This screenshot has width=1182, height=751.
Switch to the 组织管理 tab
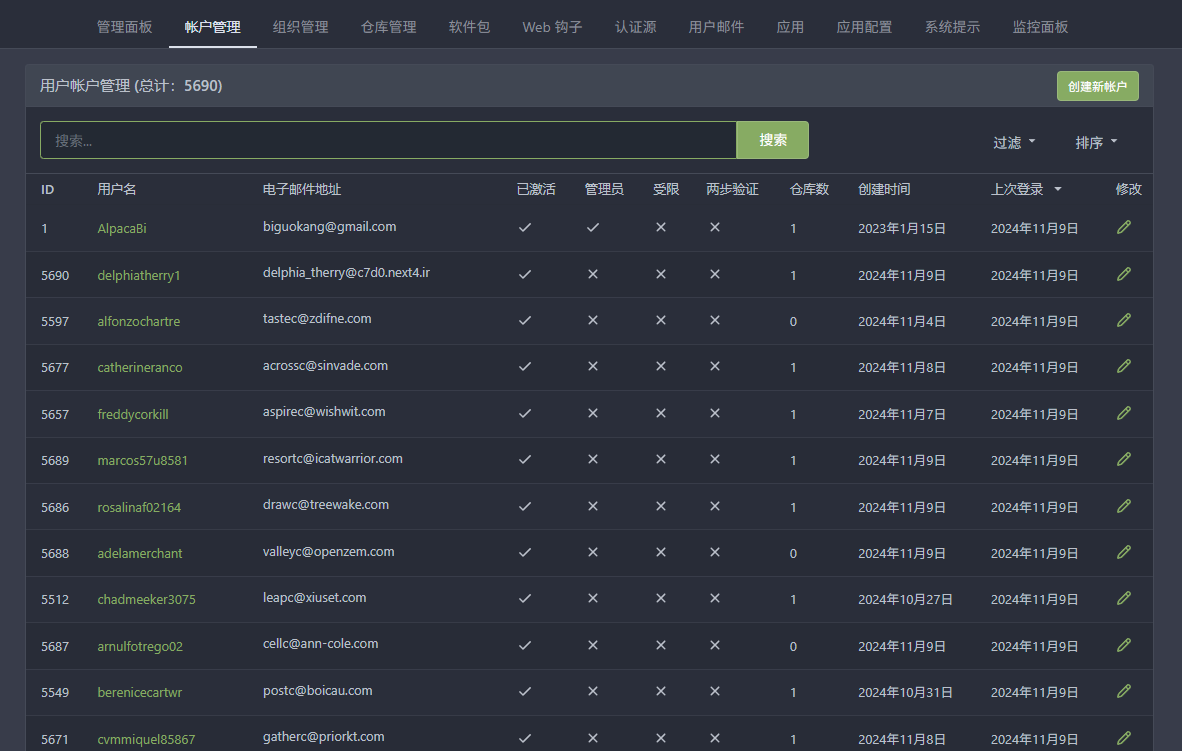click(x=301, y=27)
